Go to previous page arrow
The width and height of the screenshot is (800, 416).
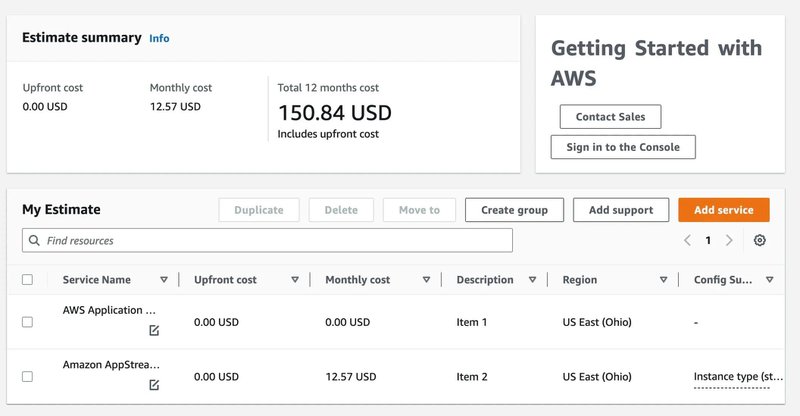pos(687,240)
